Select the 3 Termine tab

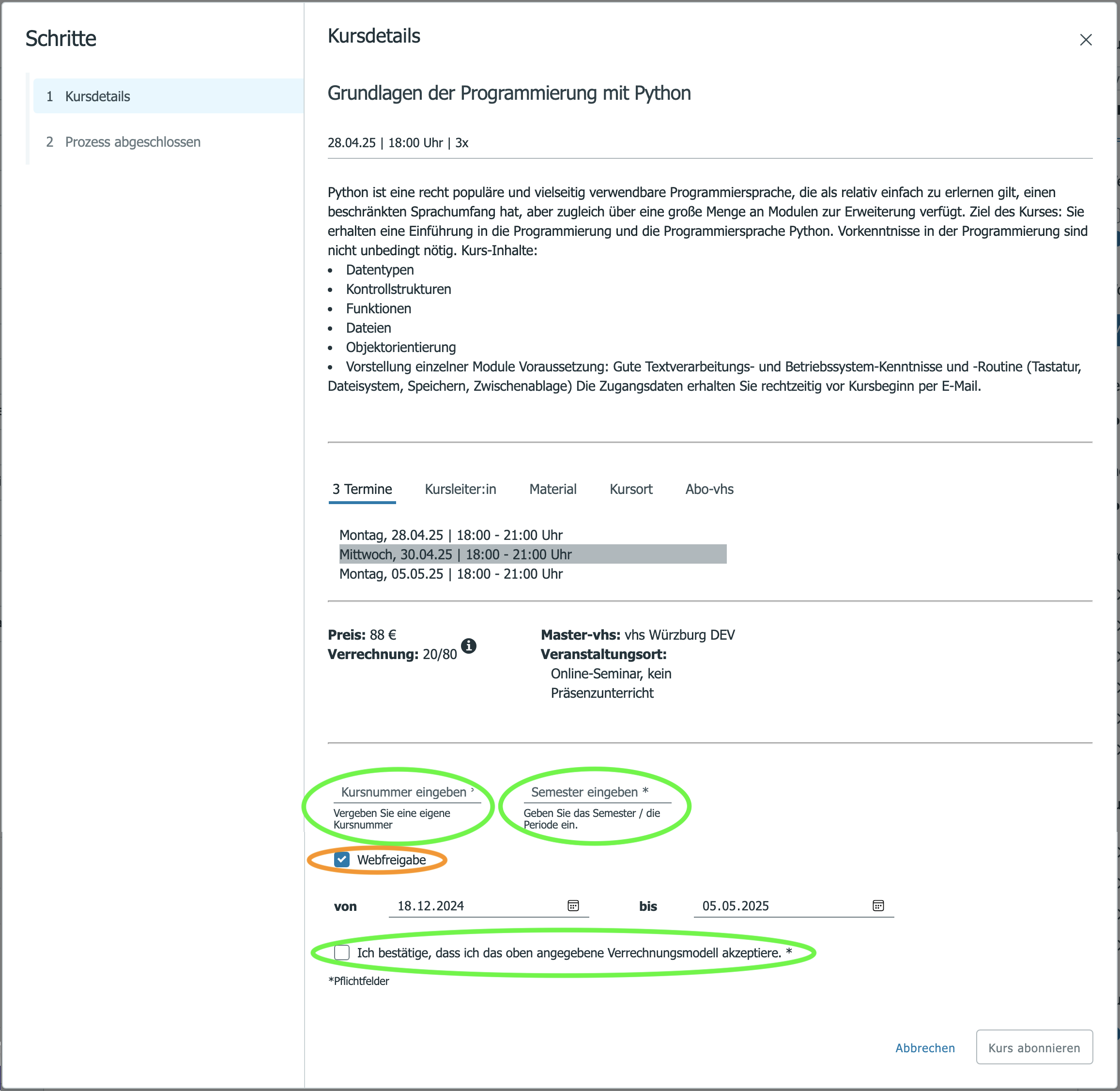tap(362, 490)
